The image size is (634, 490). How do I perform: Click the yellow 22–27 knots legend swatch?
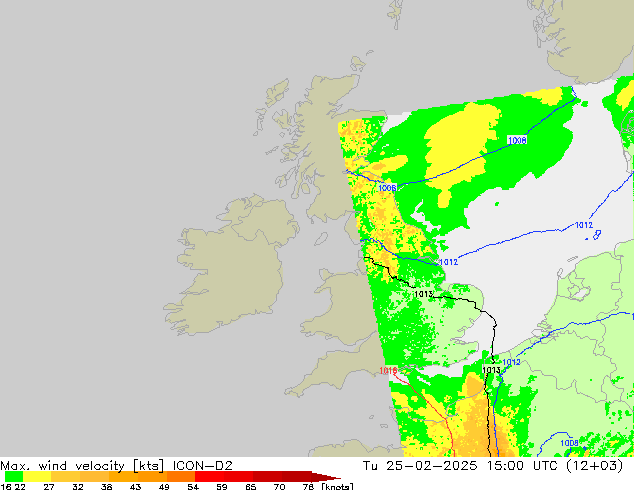pyautogui.click(x=37, y=476)
